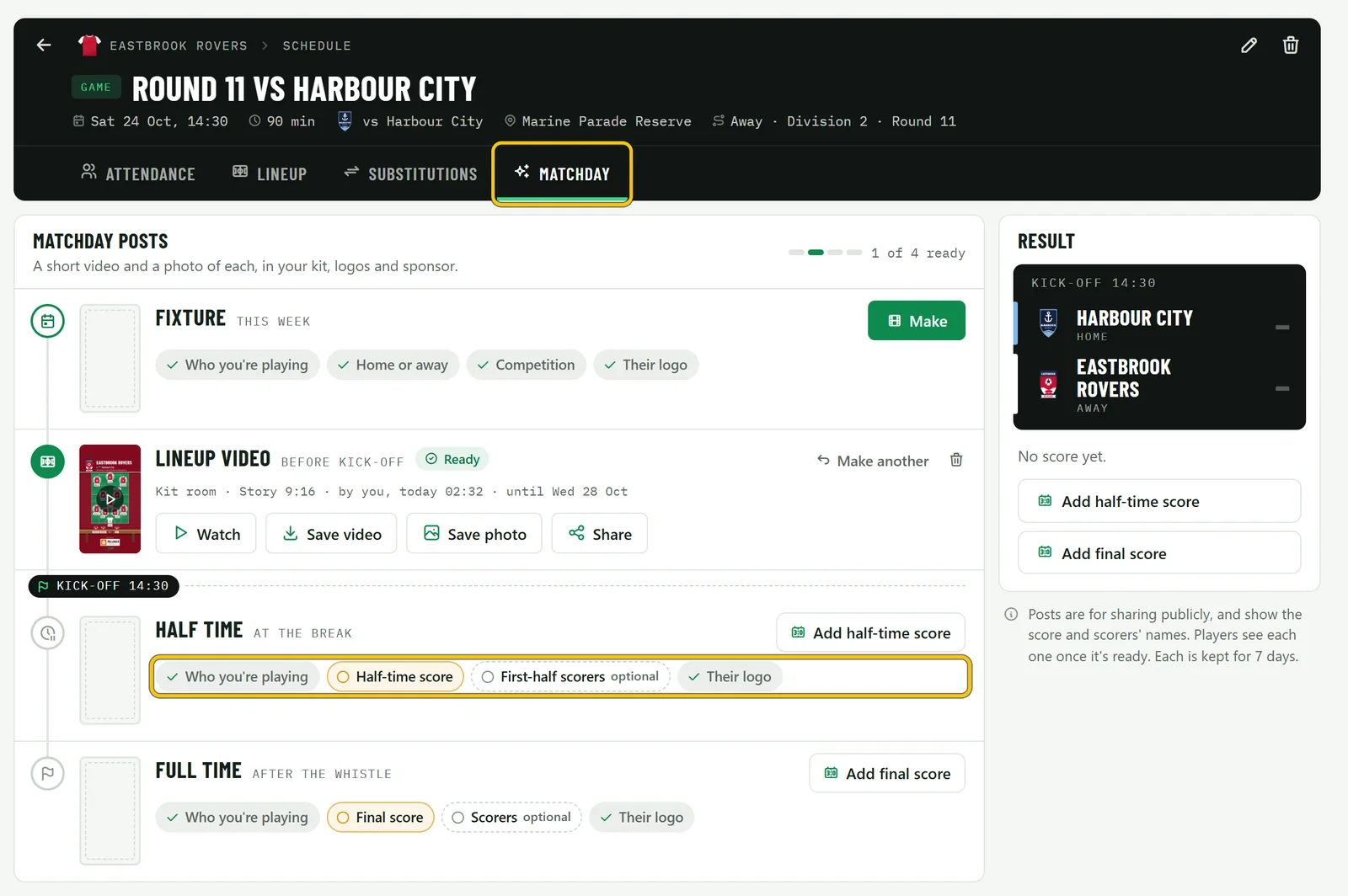The height and width of the screenshot is (896, 1348).
Task: Click the green GAME badge
Action: click(96, 88)
